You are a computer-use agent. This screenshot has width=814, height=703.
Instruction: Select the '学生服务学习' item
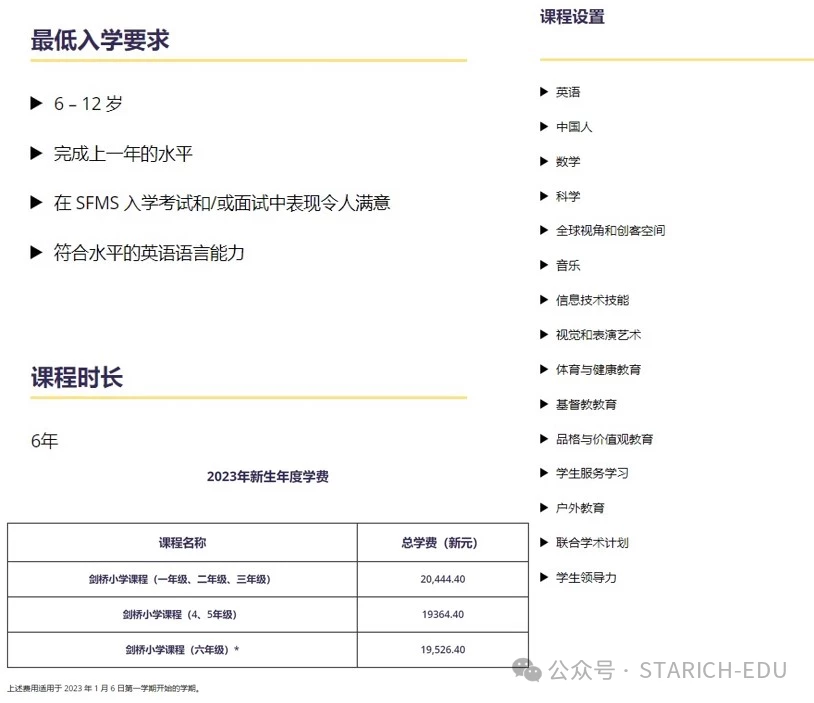point(592,473)
